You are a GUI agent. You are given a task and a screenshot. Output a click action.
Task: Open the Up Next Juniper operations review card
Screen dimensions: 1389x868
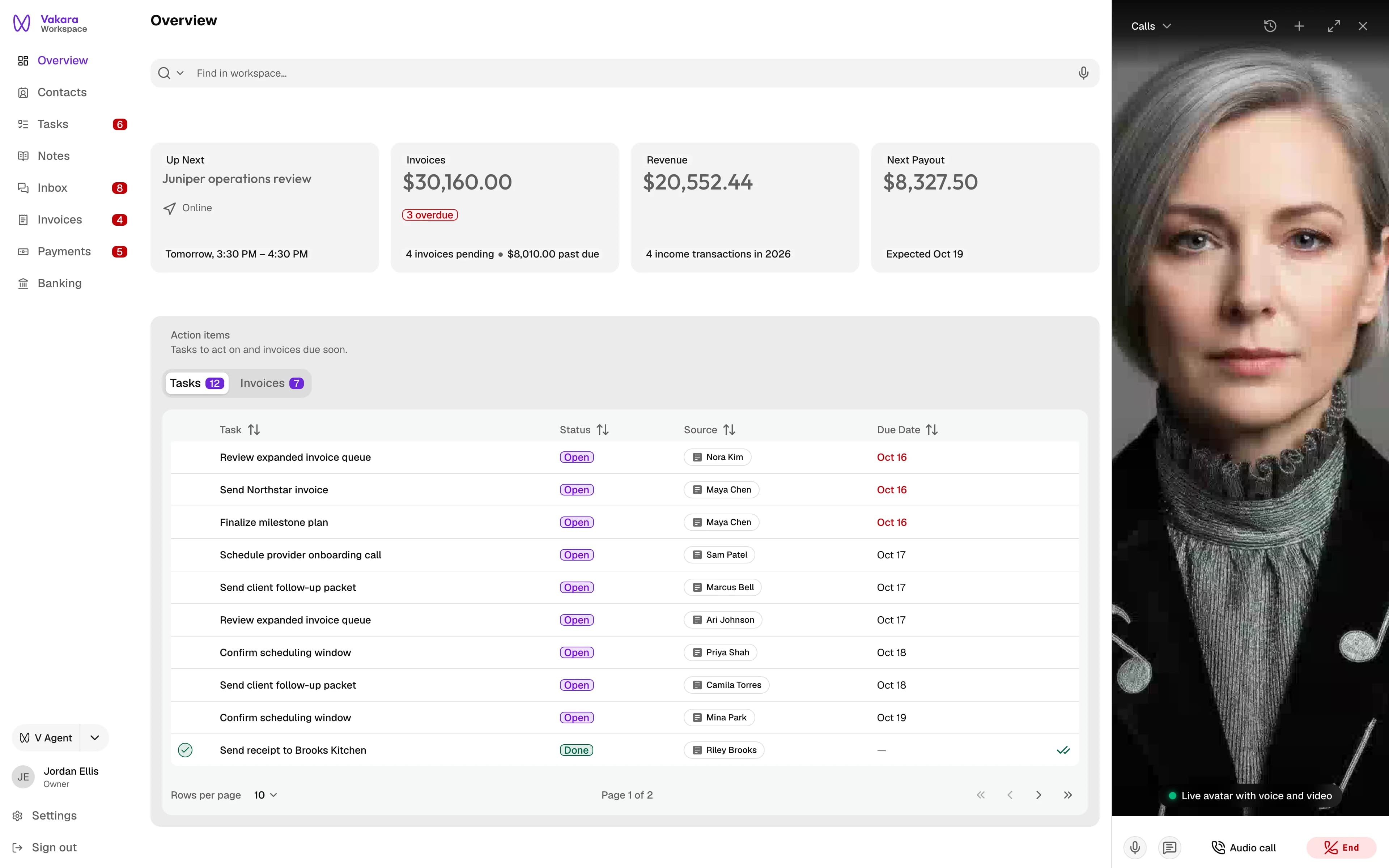pyautogui.click(x=265, y=207)
